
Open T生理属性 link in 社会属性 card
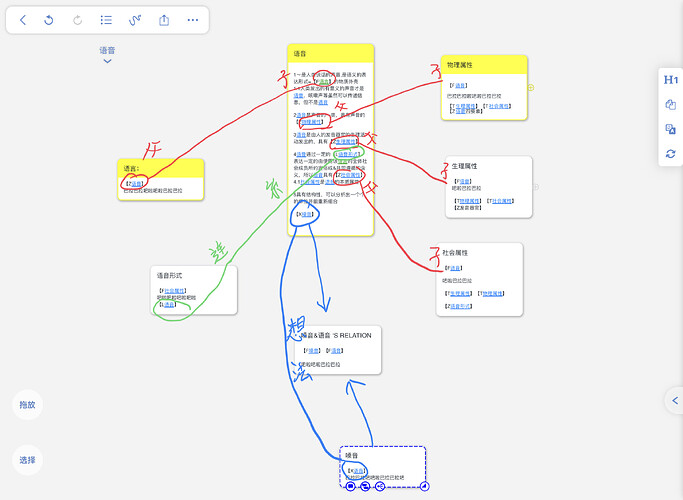pos(460,294)
